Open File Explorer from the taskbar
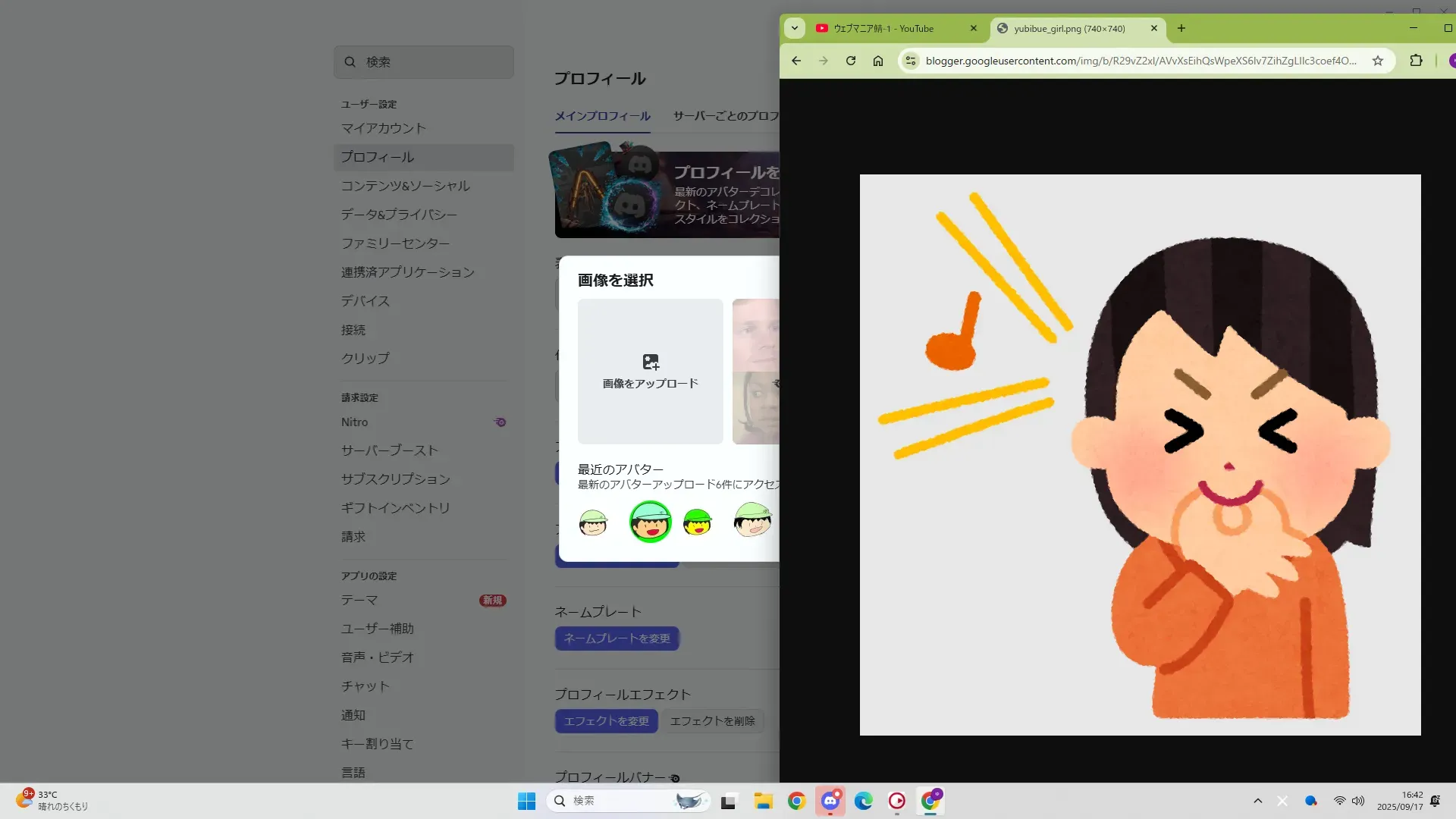The height and width of the screenshot is (819, 1456). tap(763, 801)
